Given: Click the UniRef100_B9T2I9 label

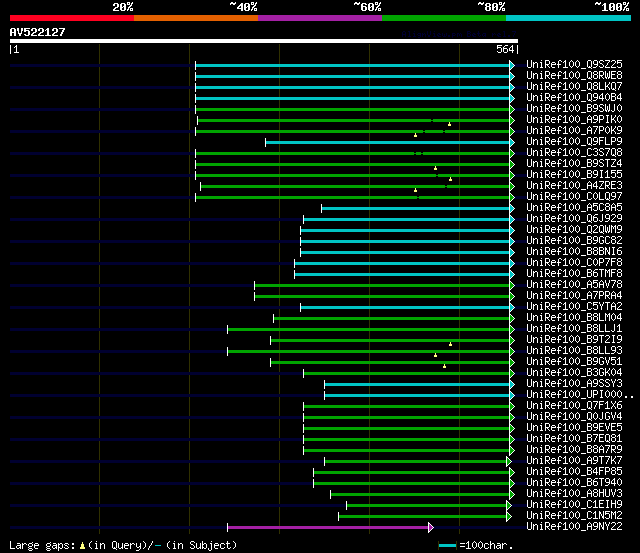Looking at the screenshot, I should coord(574,340).
